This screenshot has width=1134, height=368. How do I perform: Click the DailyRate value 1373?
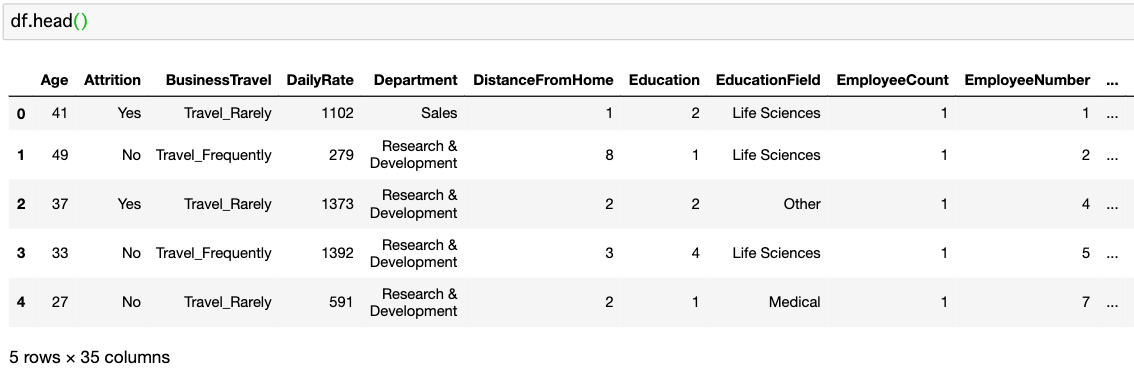point(338,204)
